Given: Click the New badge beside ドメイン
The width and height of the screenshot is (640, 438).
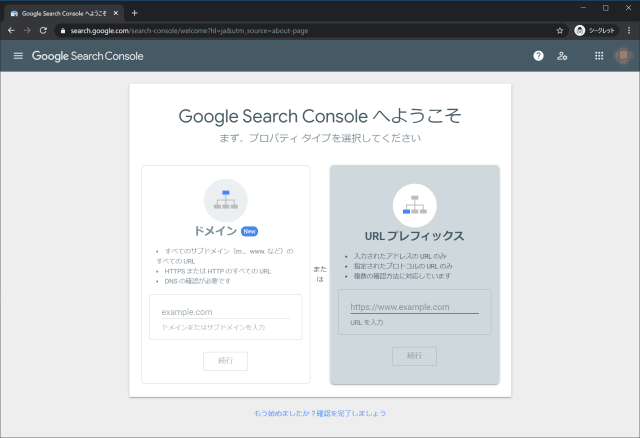Looking at the screenshot, I should tap(249, 231).
